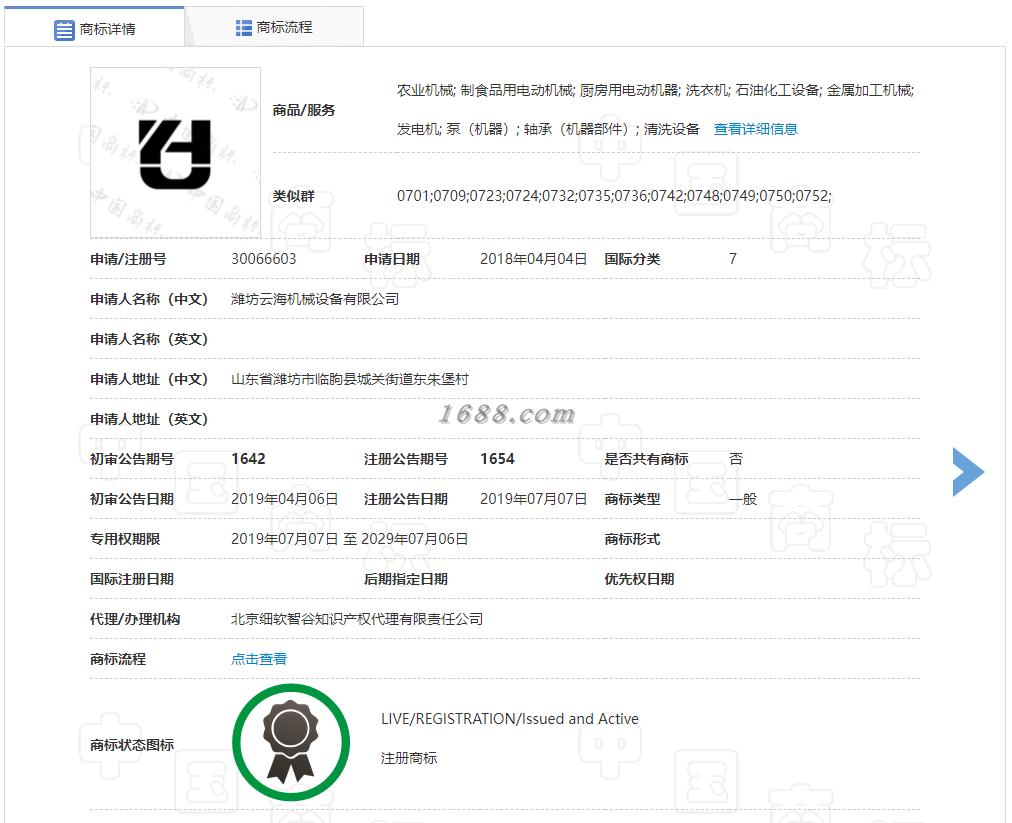This screenshot has width=1012, height=823.
Task: Select the 注册商标 status text
Action: click(x=409, y=758)
